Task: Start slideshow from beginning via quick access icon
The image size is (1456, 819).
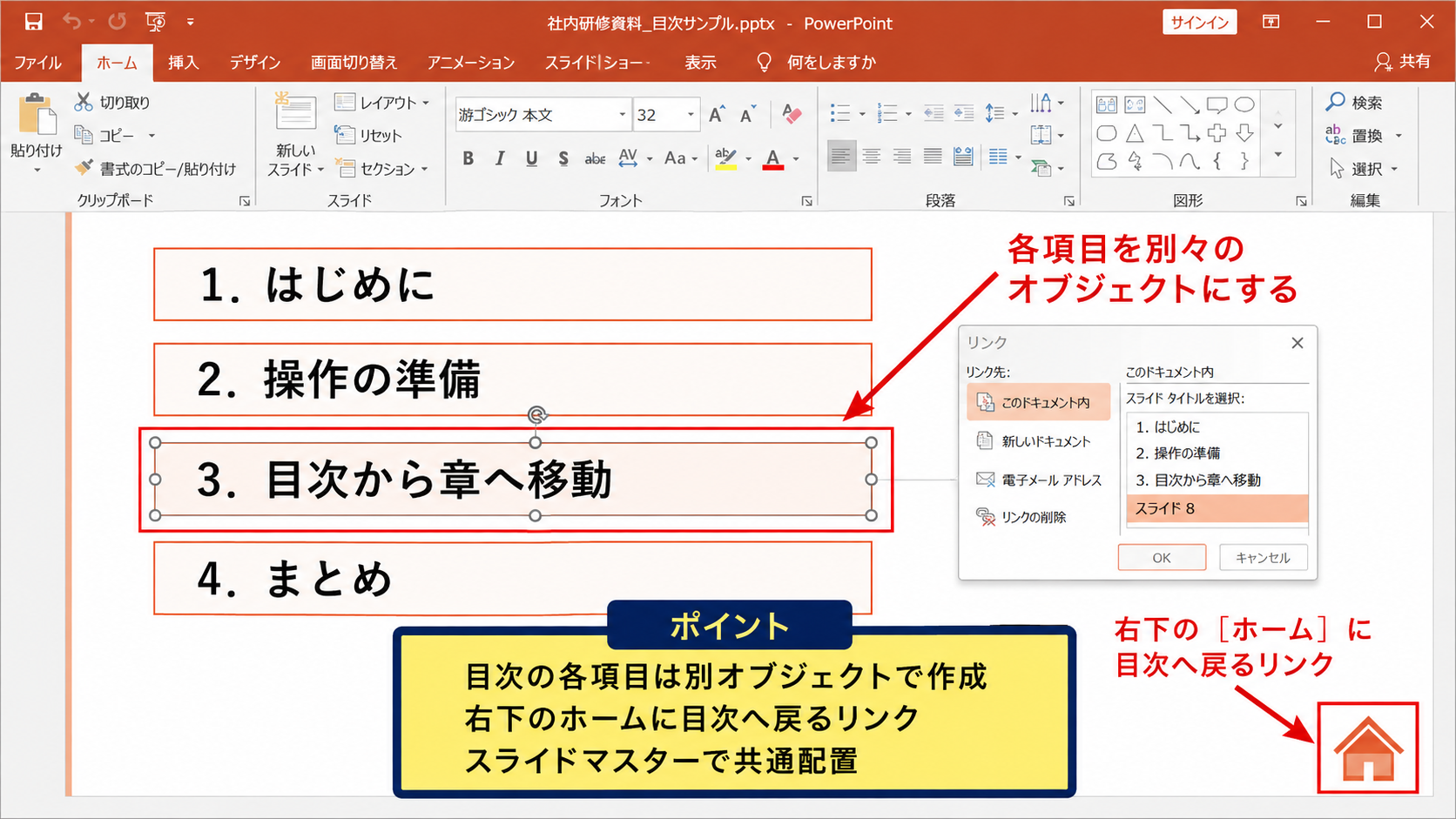Action: 156,22
